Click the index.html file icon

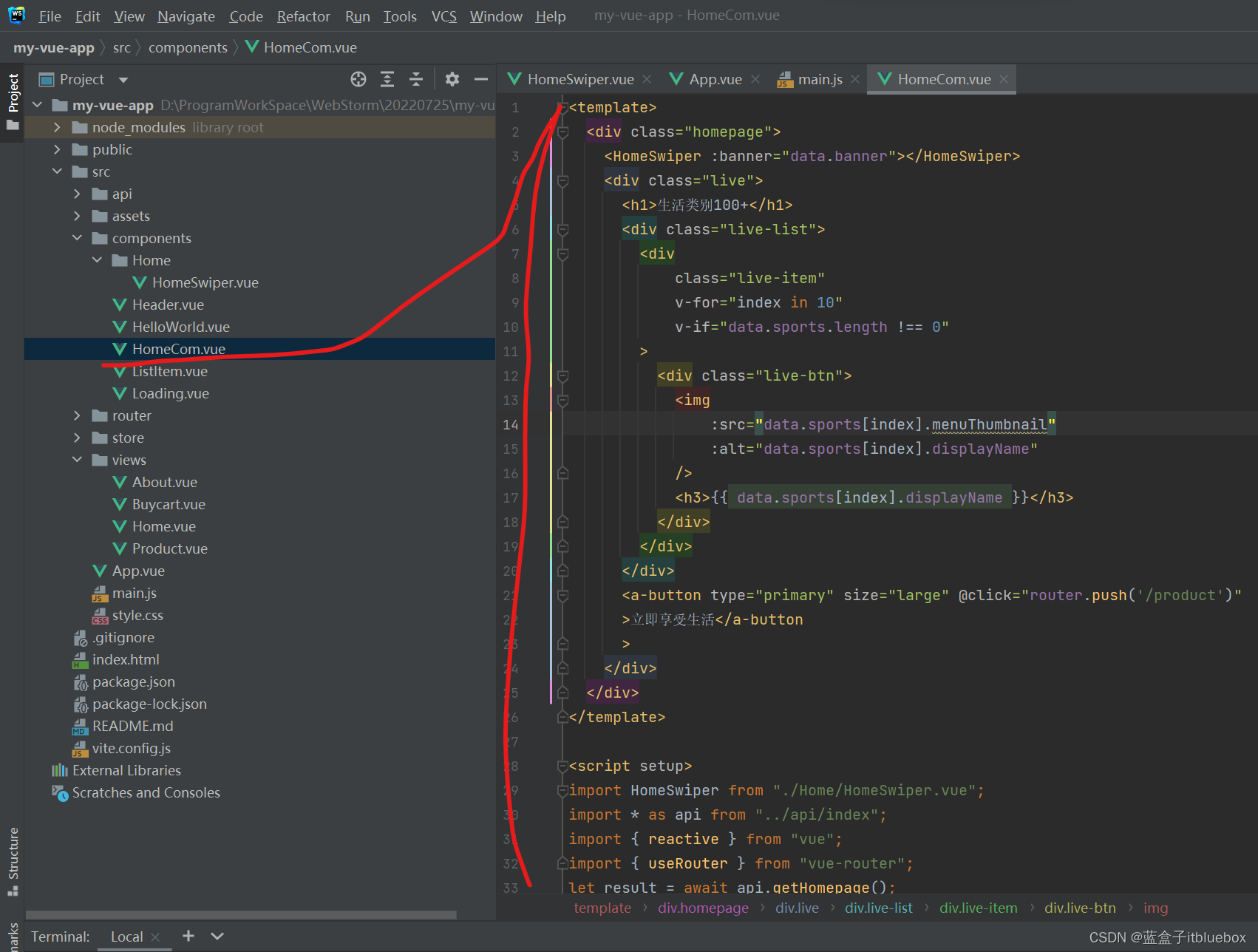[x=80, y=660]
